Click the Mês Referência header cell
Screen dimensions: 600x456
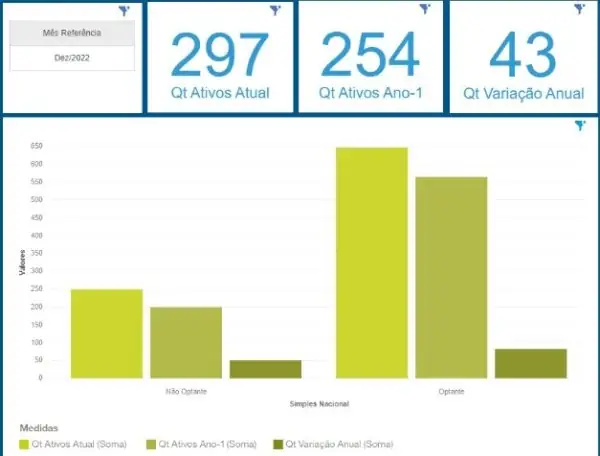click(x=72, y=33)
